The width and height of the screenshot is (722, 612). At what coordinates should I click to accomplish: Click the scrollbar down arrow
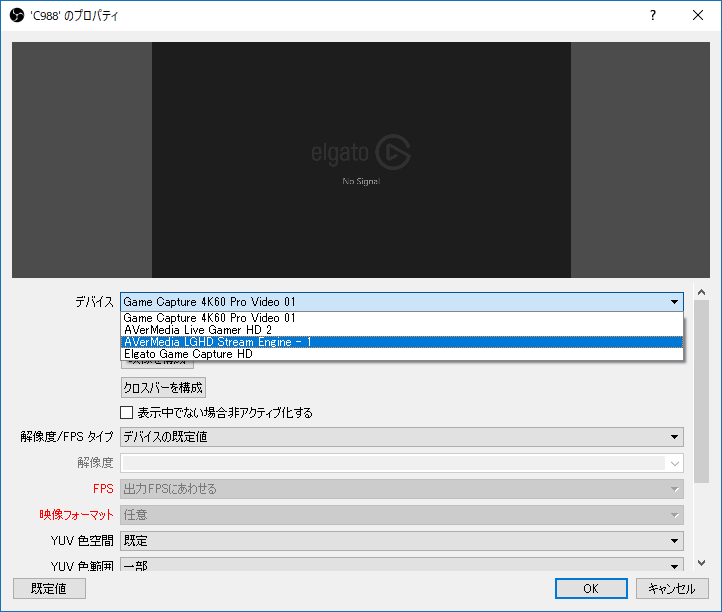tap(701, 563)
